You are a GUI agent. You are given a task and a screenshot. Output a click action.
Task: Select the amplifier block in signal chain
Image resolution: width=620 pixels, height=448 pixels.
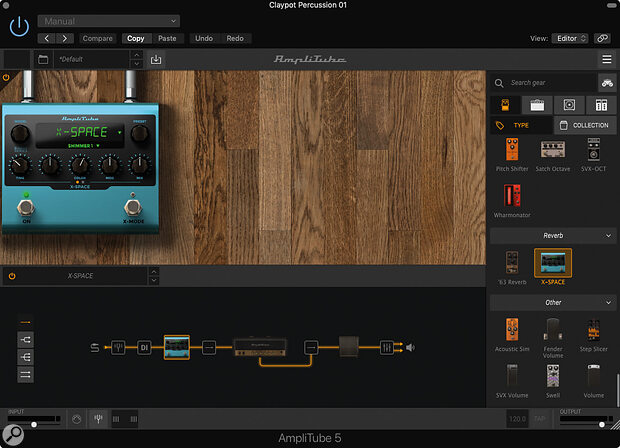(260, 347)
